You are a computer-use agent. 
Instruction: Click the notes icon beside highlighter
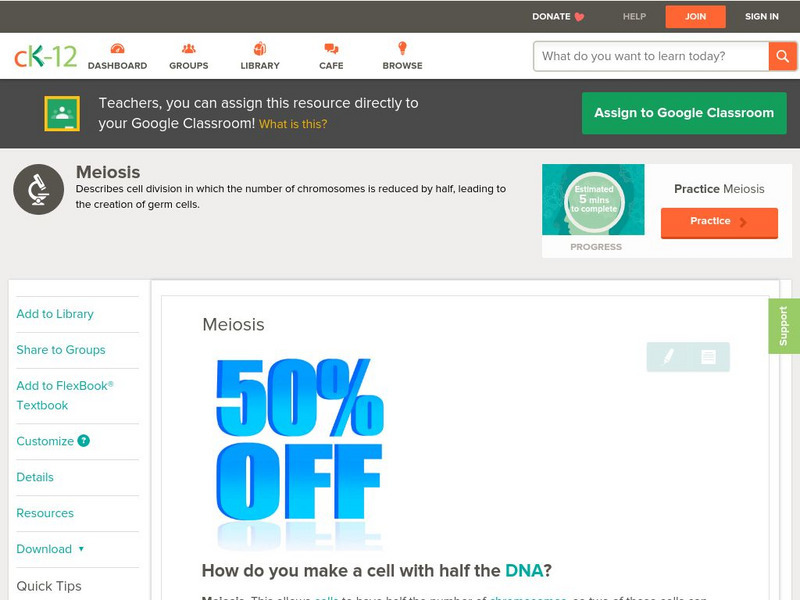coord(708,357)
